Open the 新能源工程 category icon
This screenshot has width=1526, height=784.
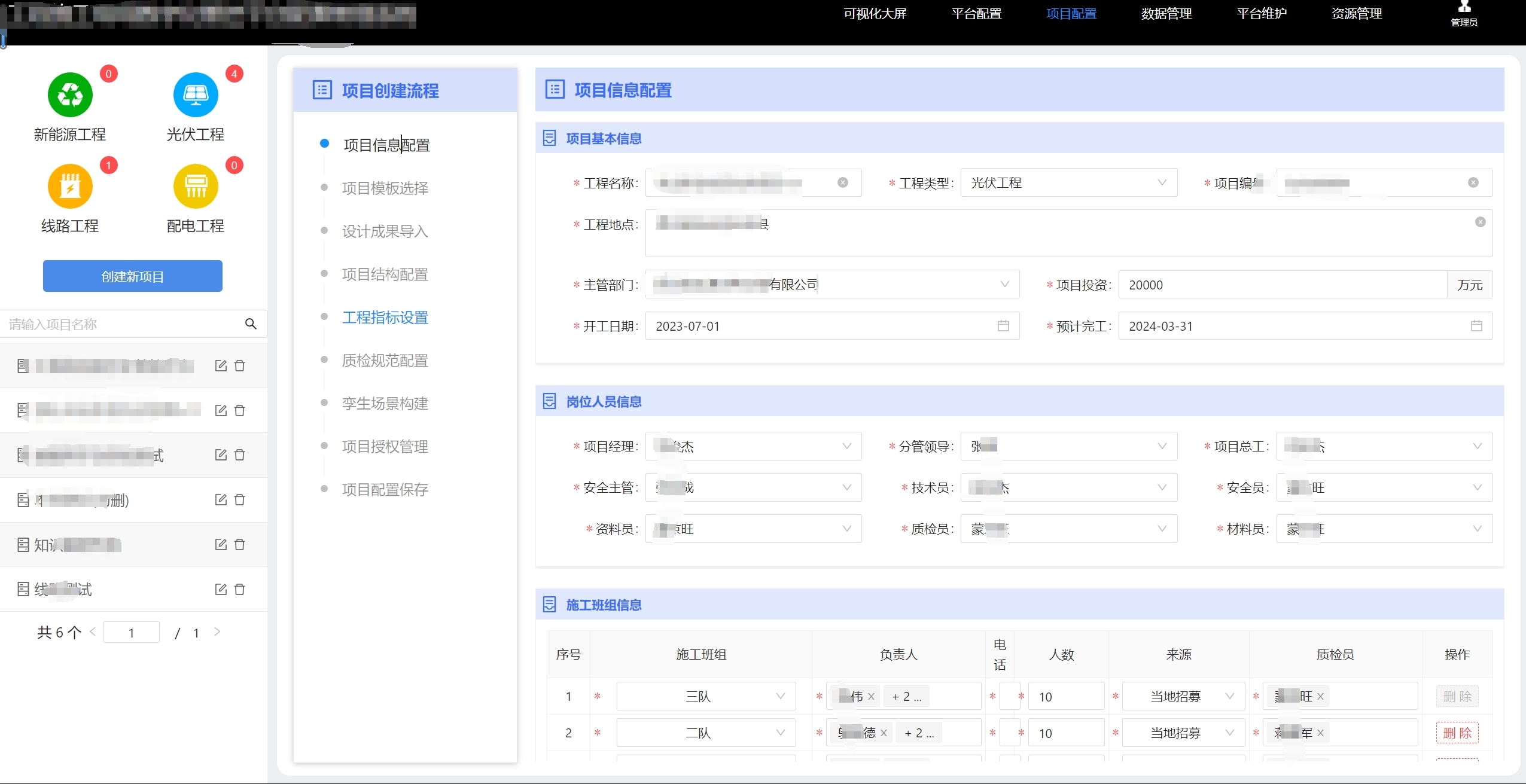tap(70, 94)
